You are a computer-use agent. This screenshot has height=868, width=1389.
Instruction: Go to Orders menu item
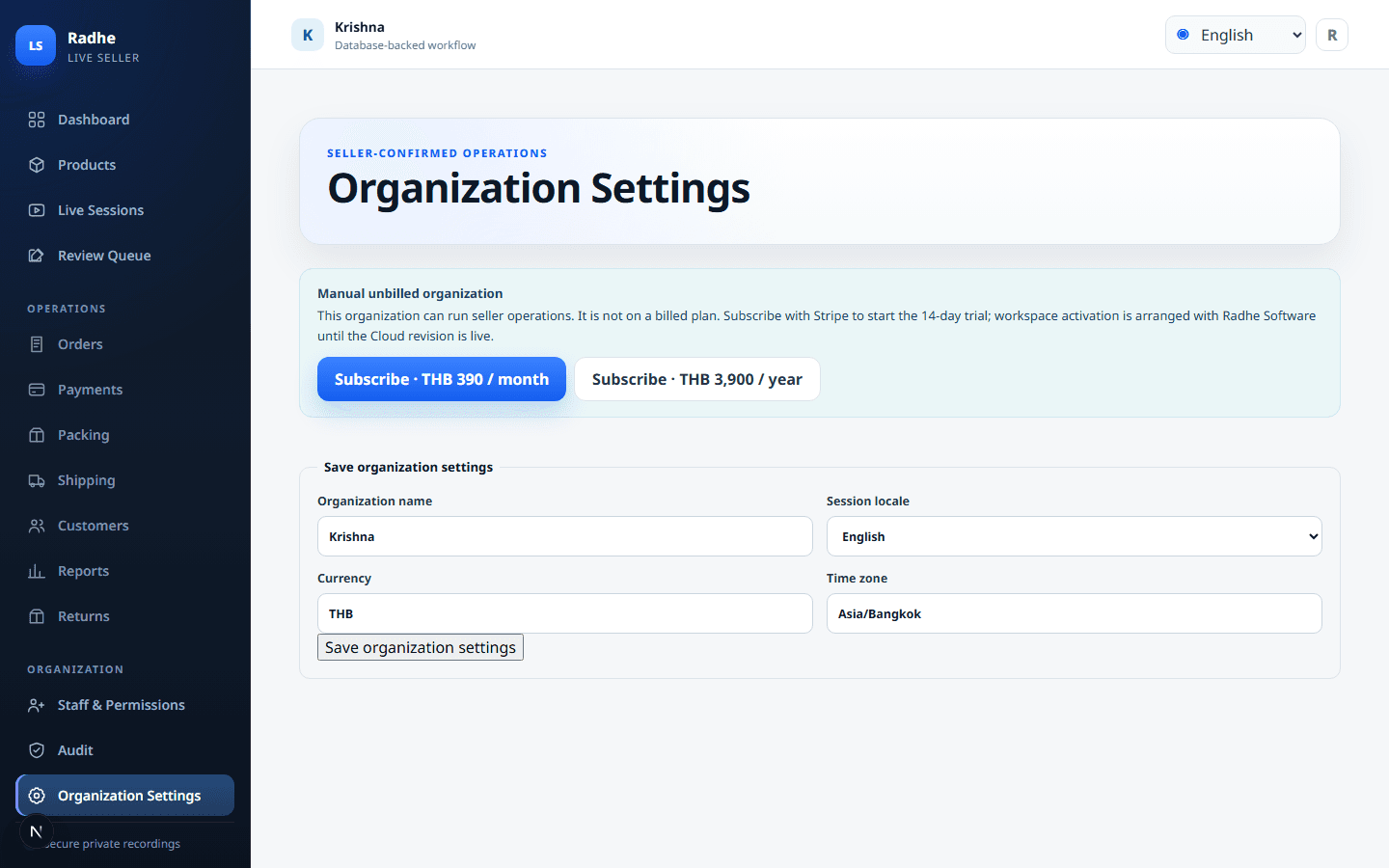coord(125,344)
